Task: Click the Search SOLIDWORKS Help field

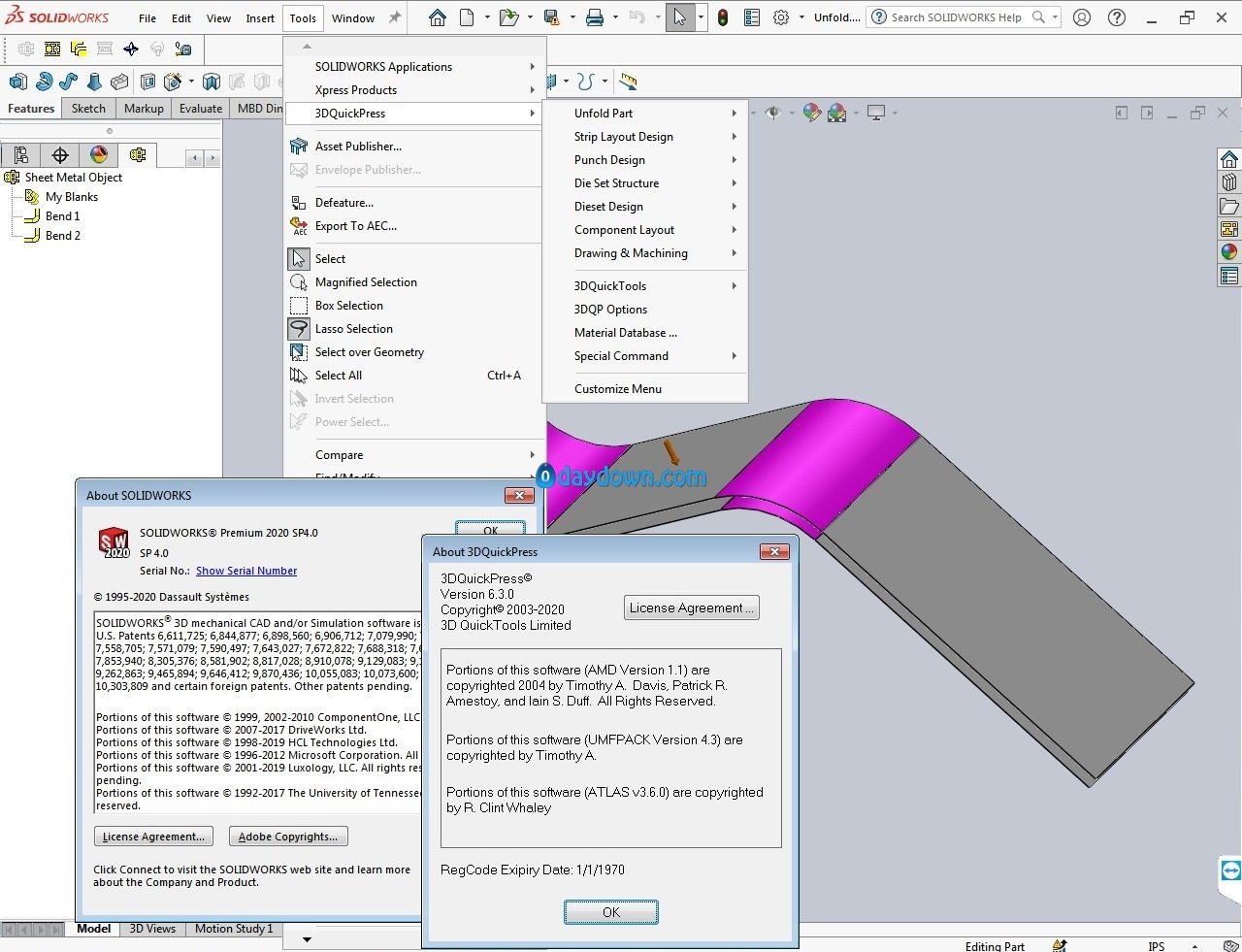Action: (x=964, y=17)
